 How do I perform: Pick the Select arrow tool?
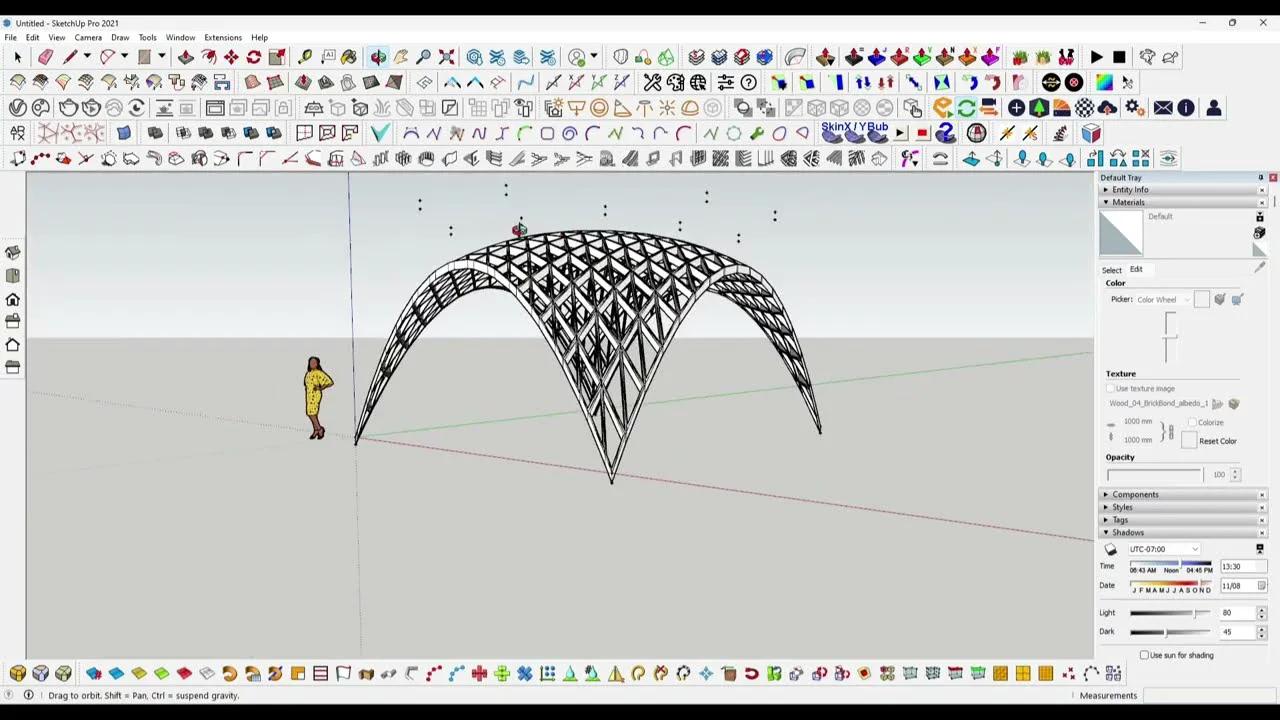[x=16, y=57]
